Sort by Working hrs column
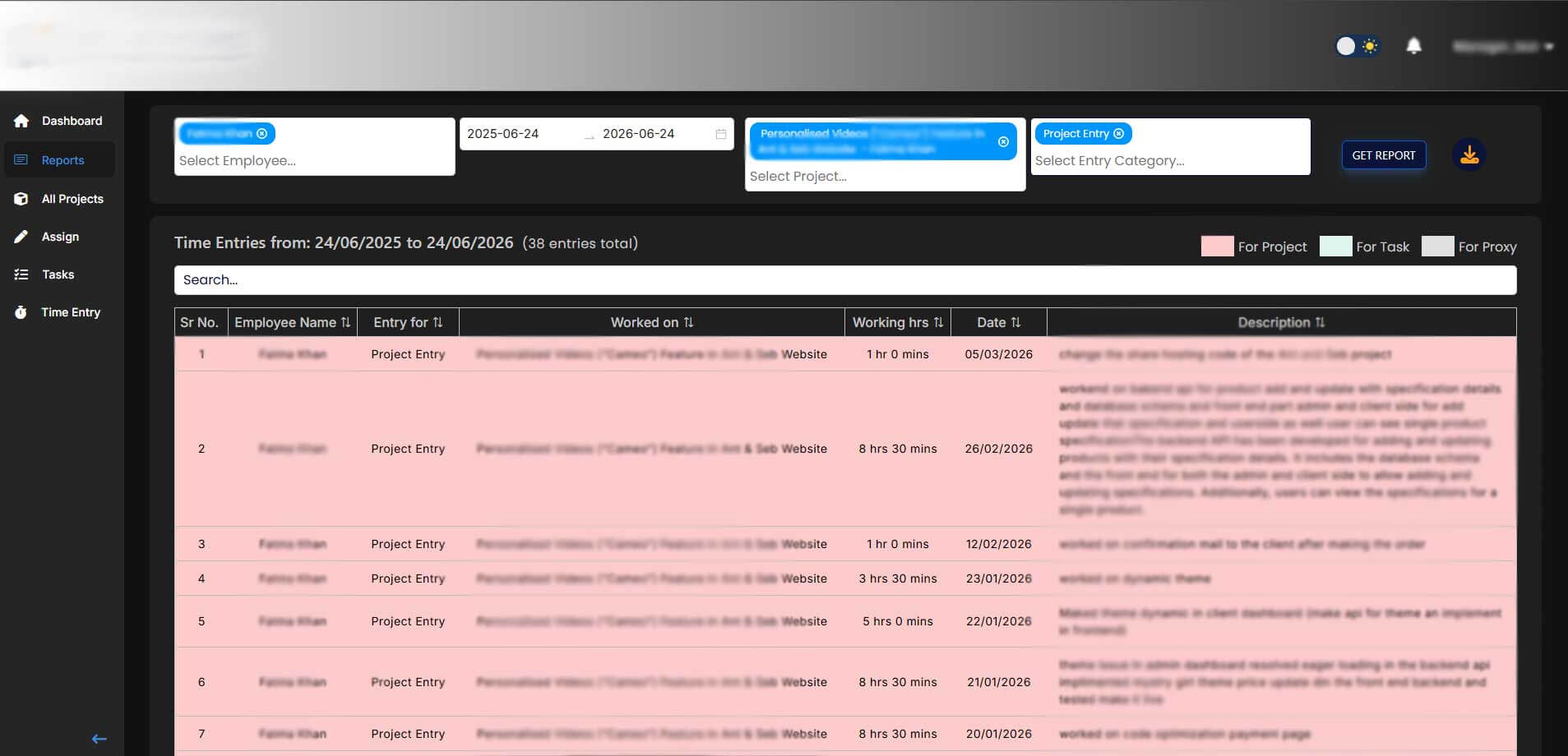 pos(938,322)
